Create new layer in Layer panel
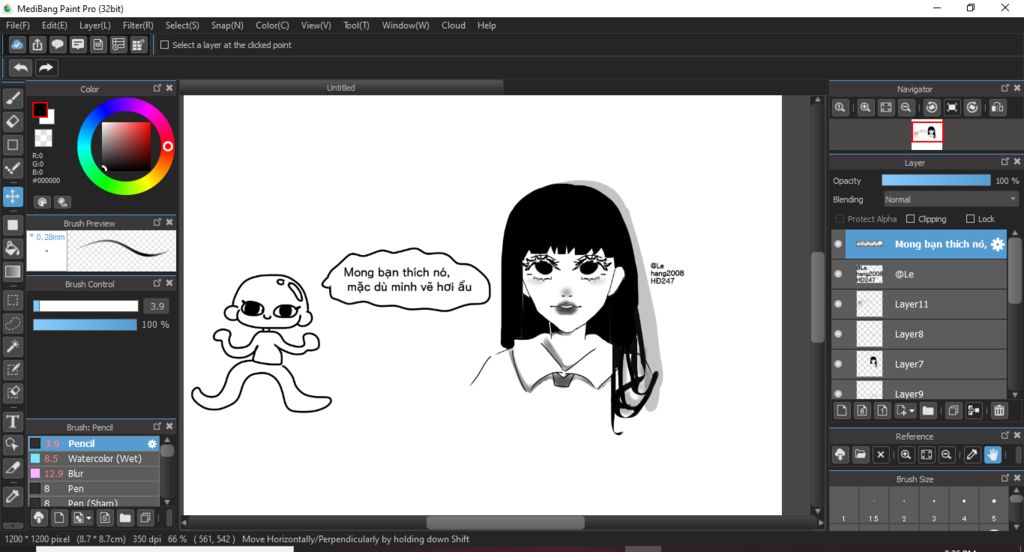Screen dimensions: 1024x552 point(842,410)
